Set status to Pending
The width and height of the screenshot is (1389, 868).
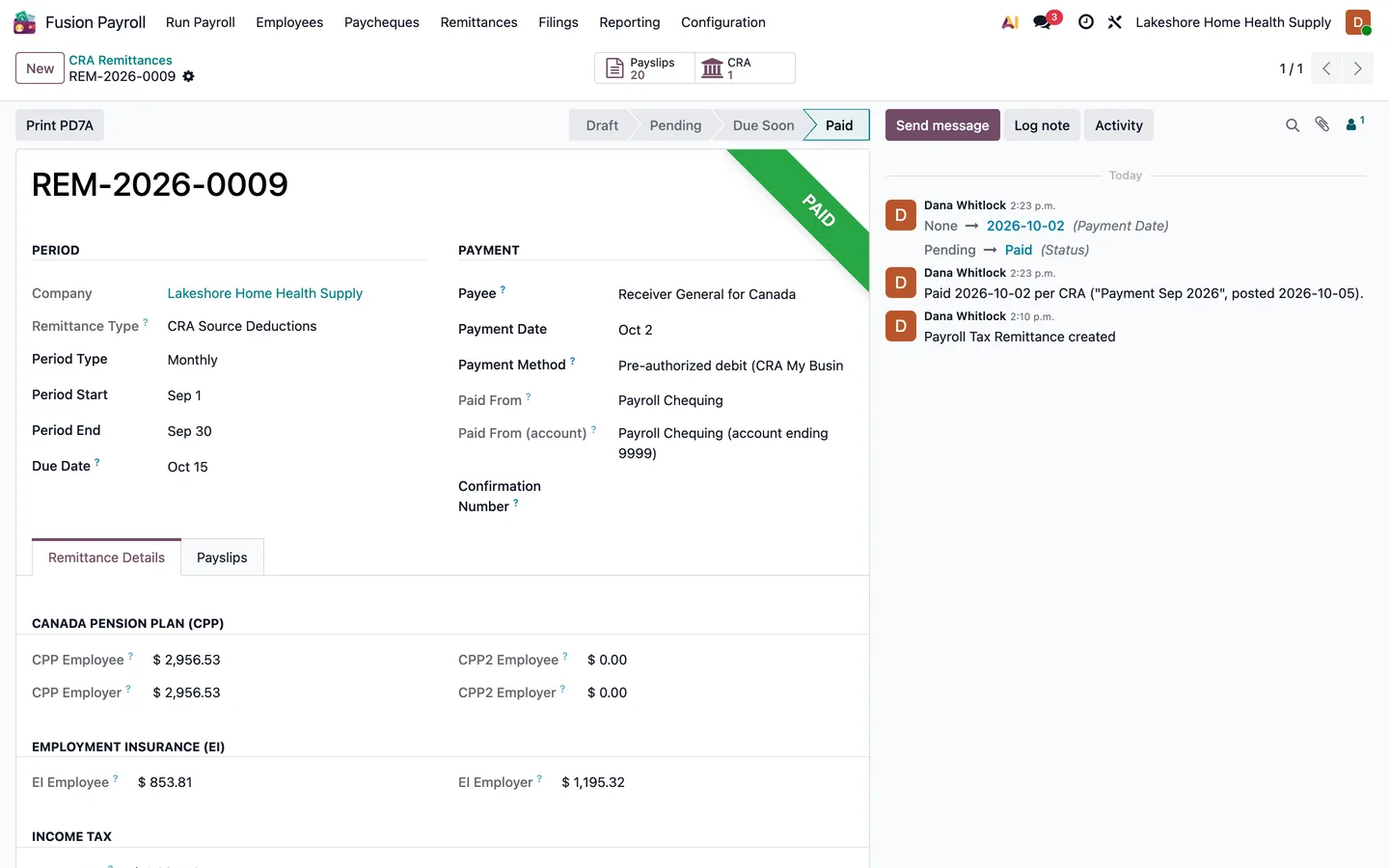(x=675, y=125)
